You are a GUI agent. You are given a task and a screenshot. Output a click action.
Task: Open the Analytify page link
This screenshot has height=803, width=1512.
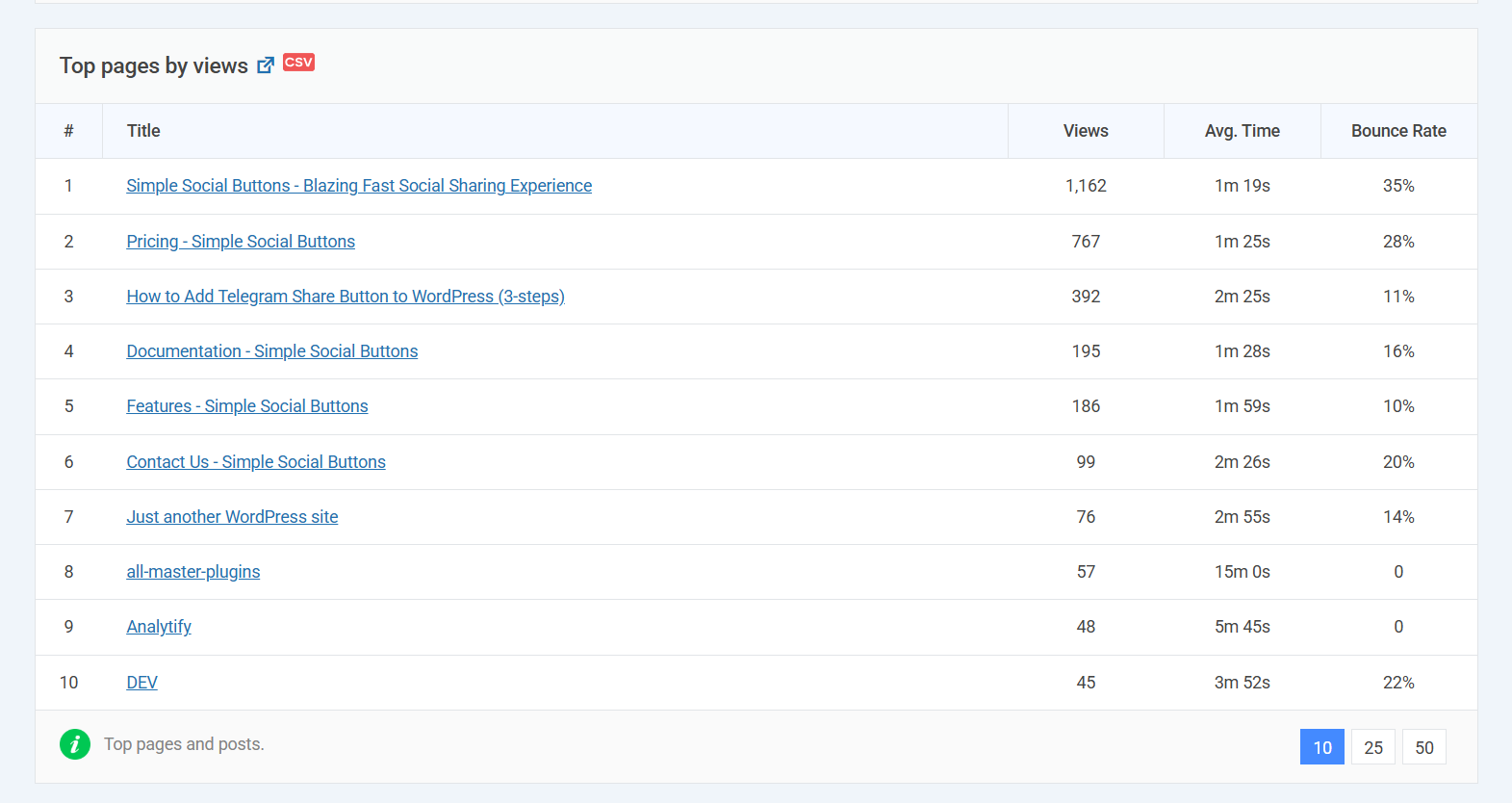pos(159,627)
